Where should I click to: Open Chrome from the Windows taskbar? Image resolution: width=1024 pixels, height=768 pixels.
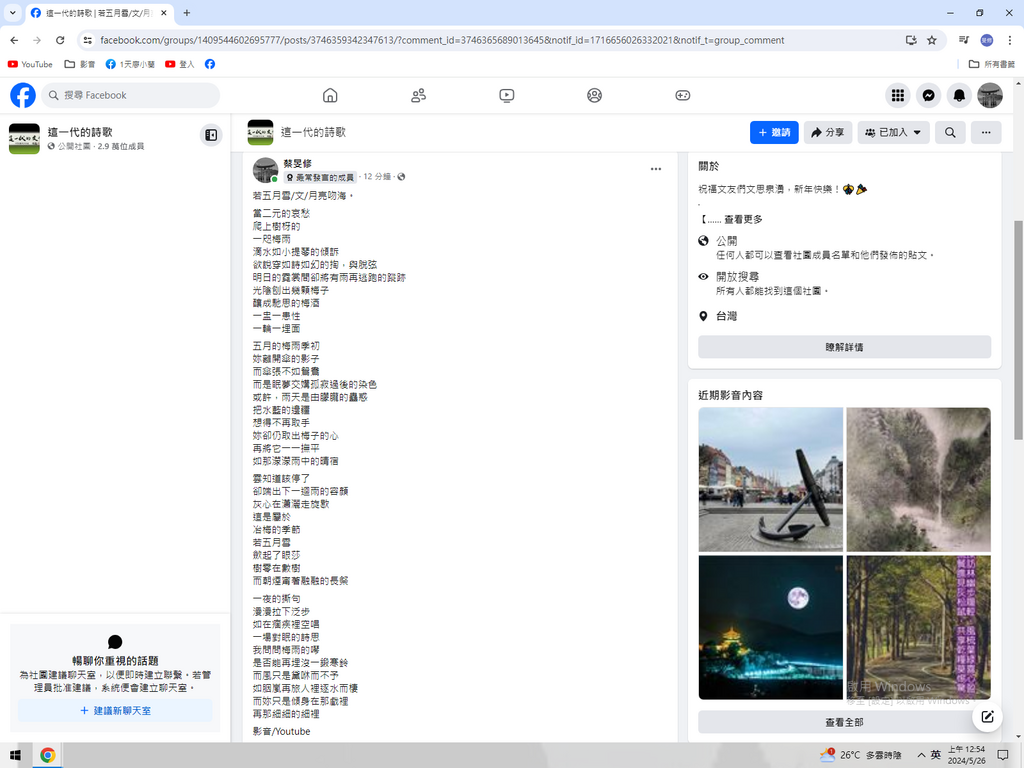click(x=47, y=755)
